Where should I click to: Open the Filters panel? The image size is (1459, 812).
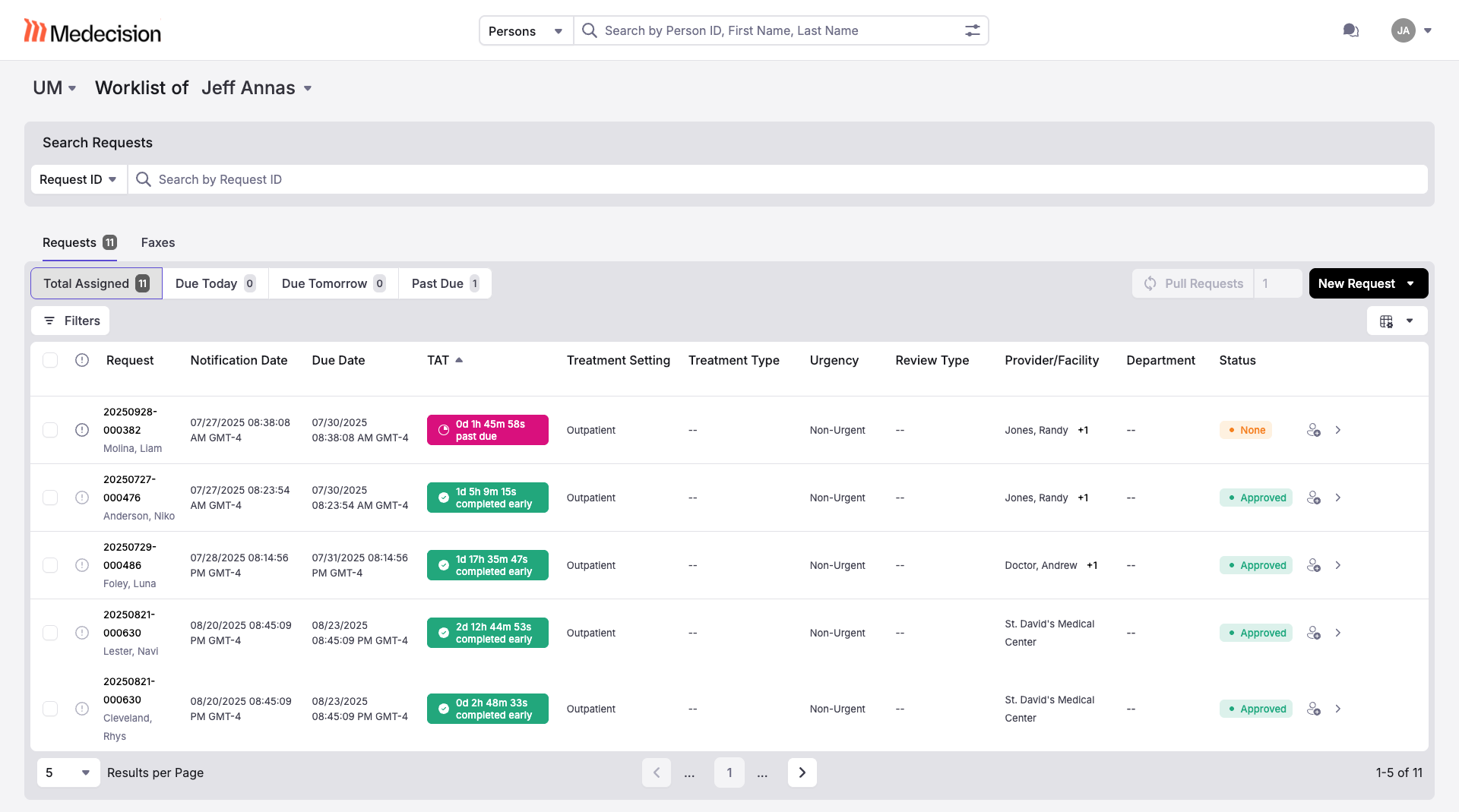click(70, 321)
